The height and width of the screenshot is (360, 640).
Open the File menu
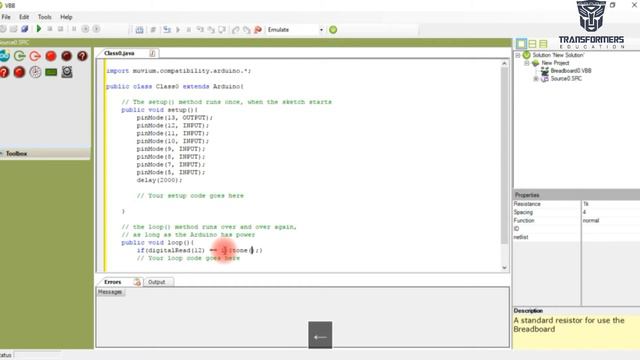[x=6, y=17]
